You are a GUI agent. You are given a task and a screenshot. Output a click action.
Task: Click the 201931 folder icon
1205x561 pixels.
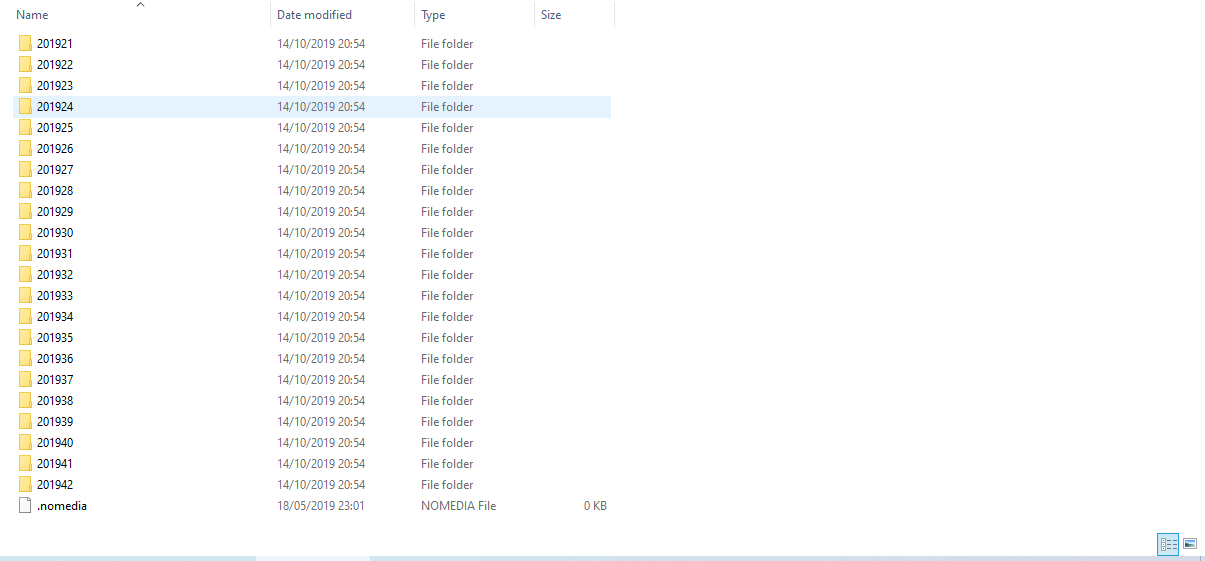pyautogui.click(x=25, y=254)
